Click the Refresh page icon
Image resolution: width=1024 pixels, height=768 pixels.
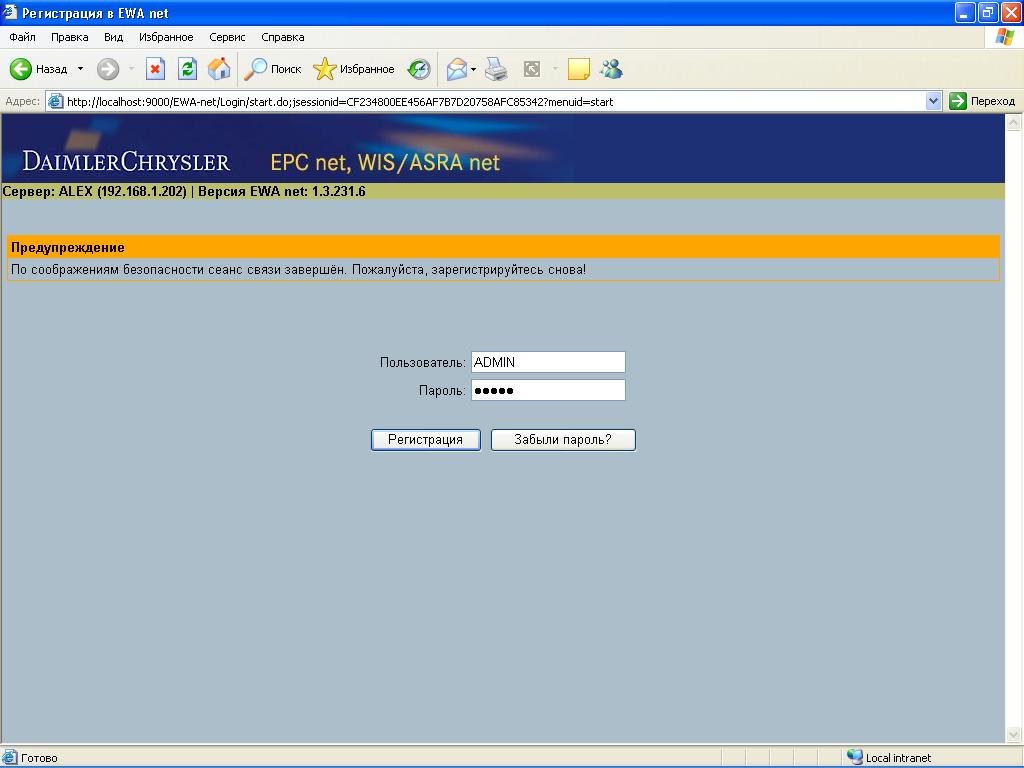coord(187,69)
